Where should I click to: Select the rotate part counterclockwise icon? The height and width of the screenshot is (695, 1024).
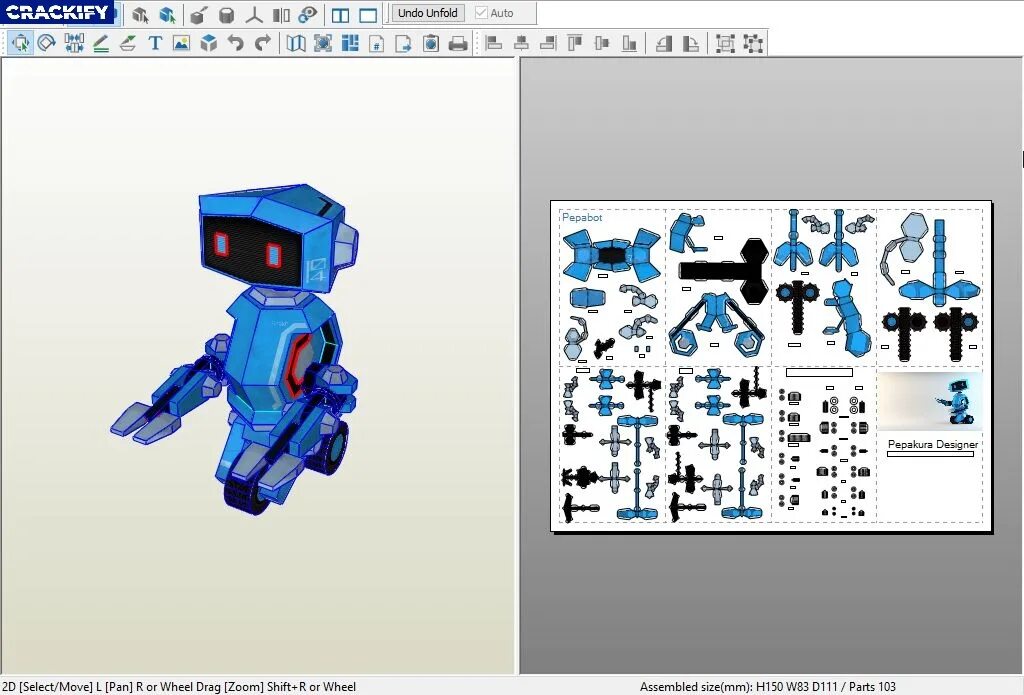(664, 43)
